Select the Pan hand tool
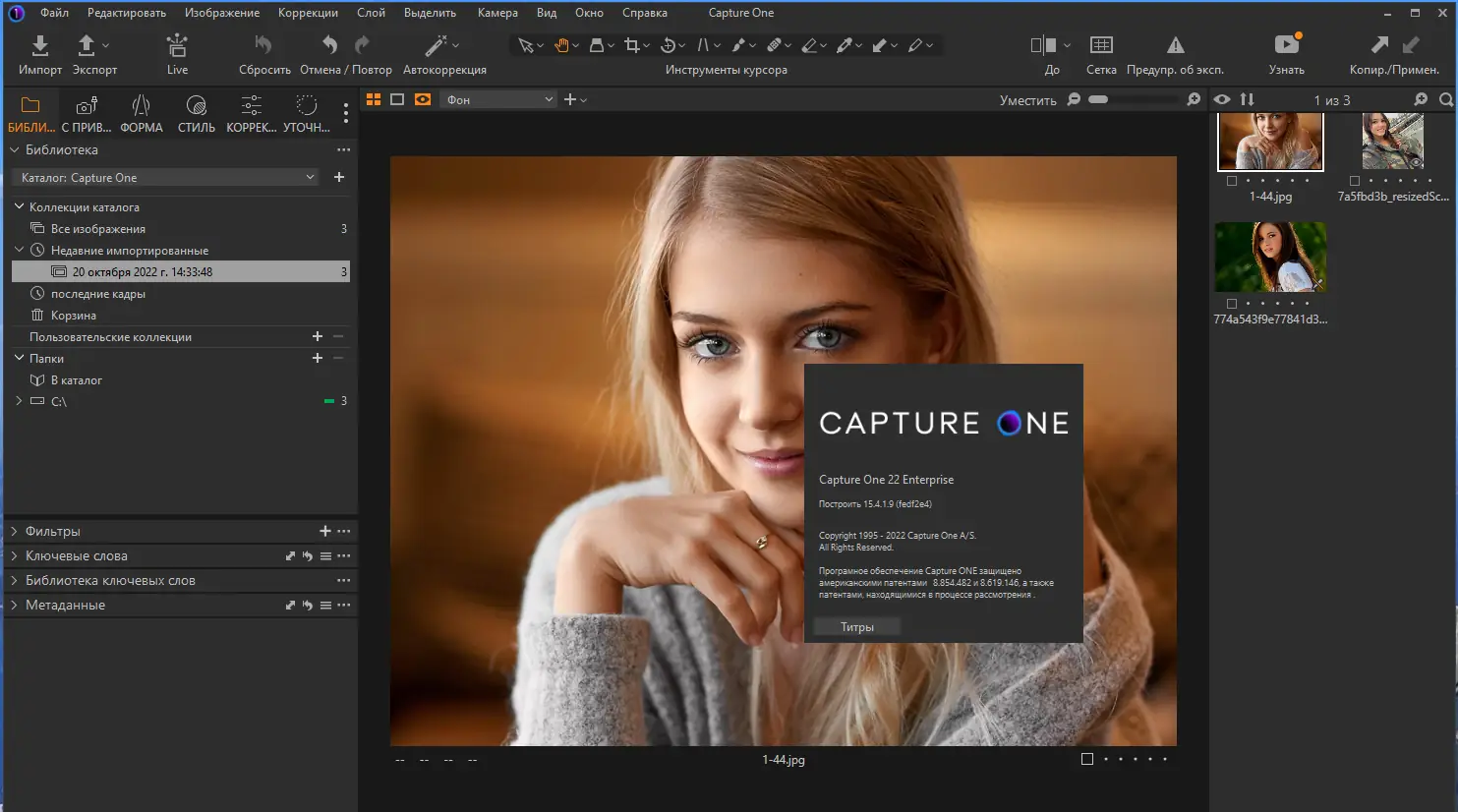Screen dimensions: 1458x812 point(561,45)
